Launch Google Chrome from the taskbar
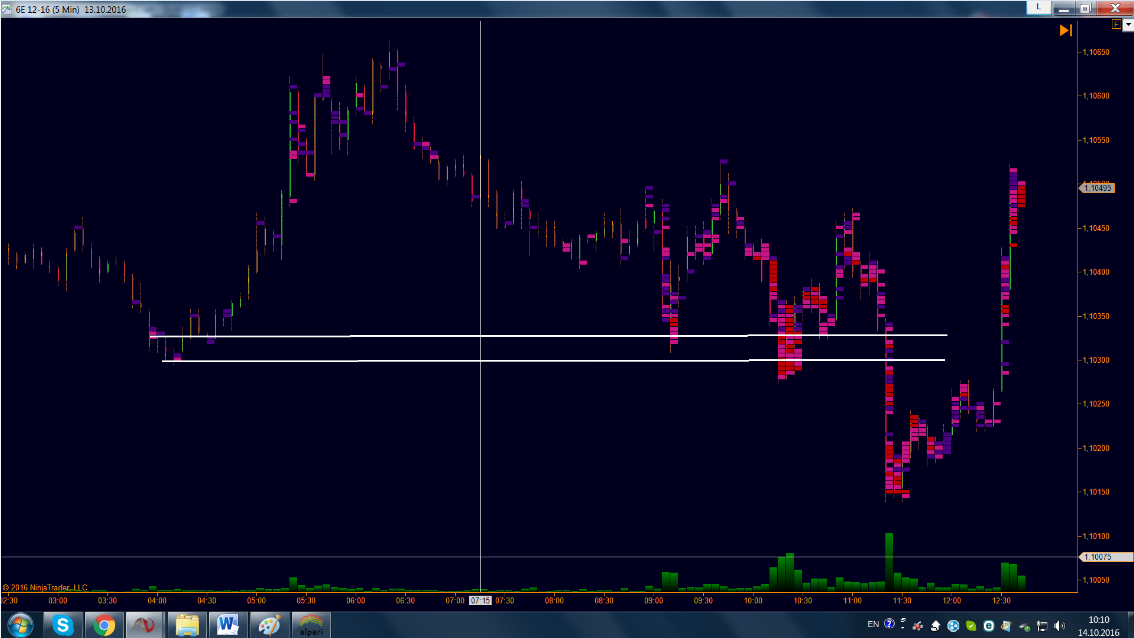The width and height of the screenshot is (1134, 638). click(x=104, y=625)
